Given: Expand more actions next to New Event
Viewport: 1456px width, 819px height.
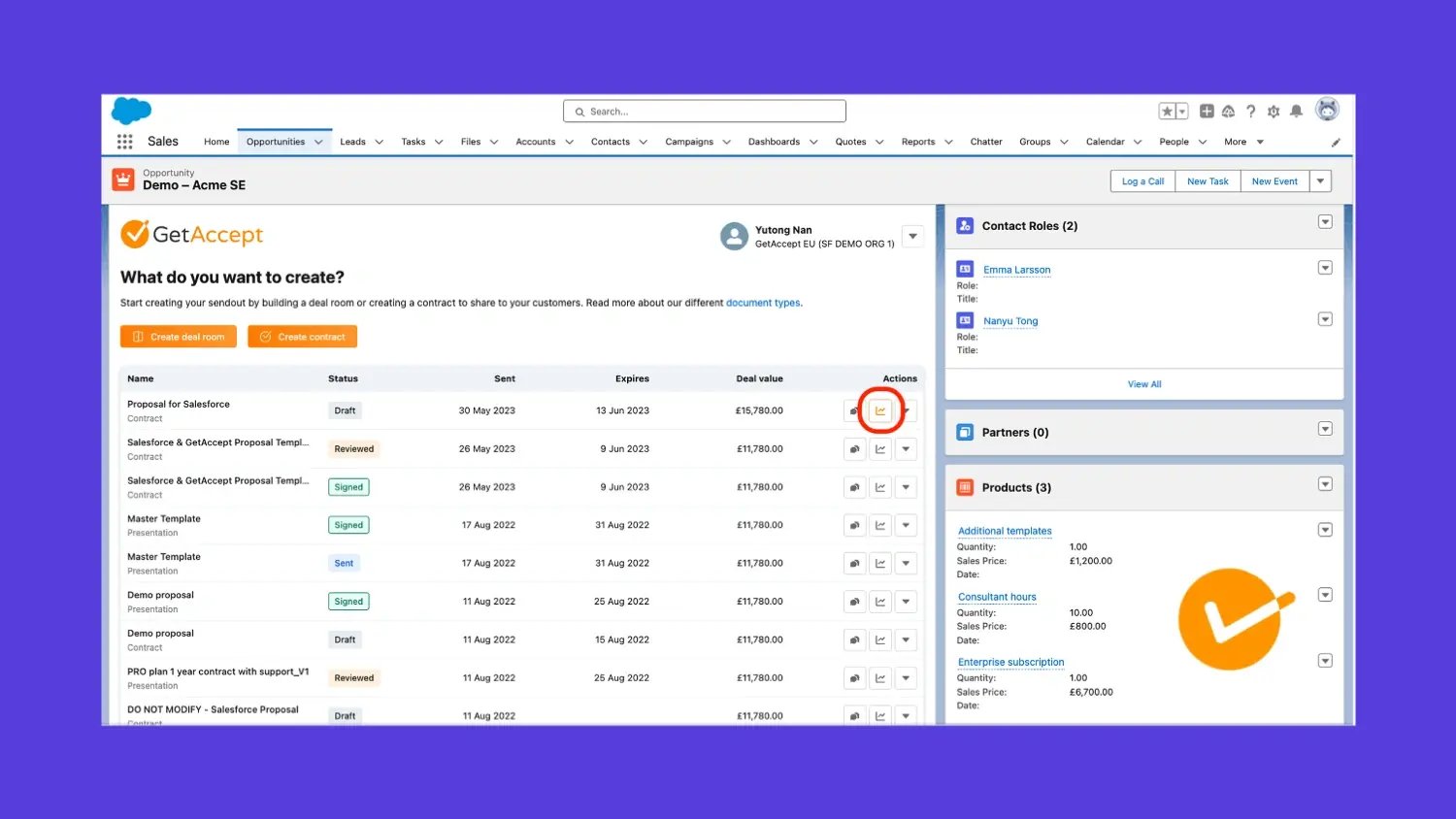Looking at the screenshot, I should coord(1320,181).
